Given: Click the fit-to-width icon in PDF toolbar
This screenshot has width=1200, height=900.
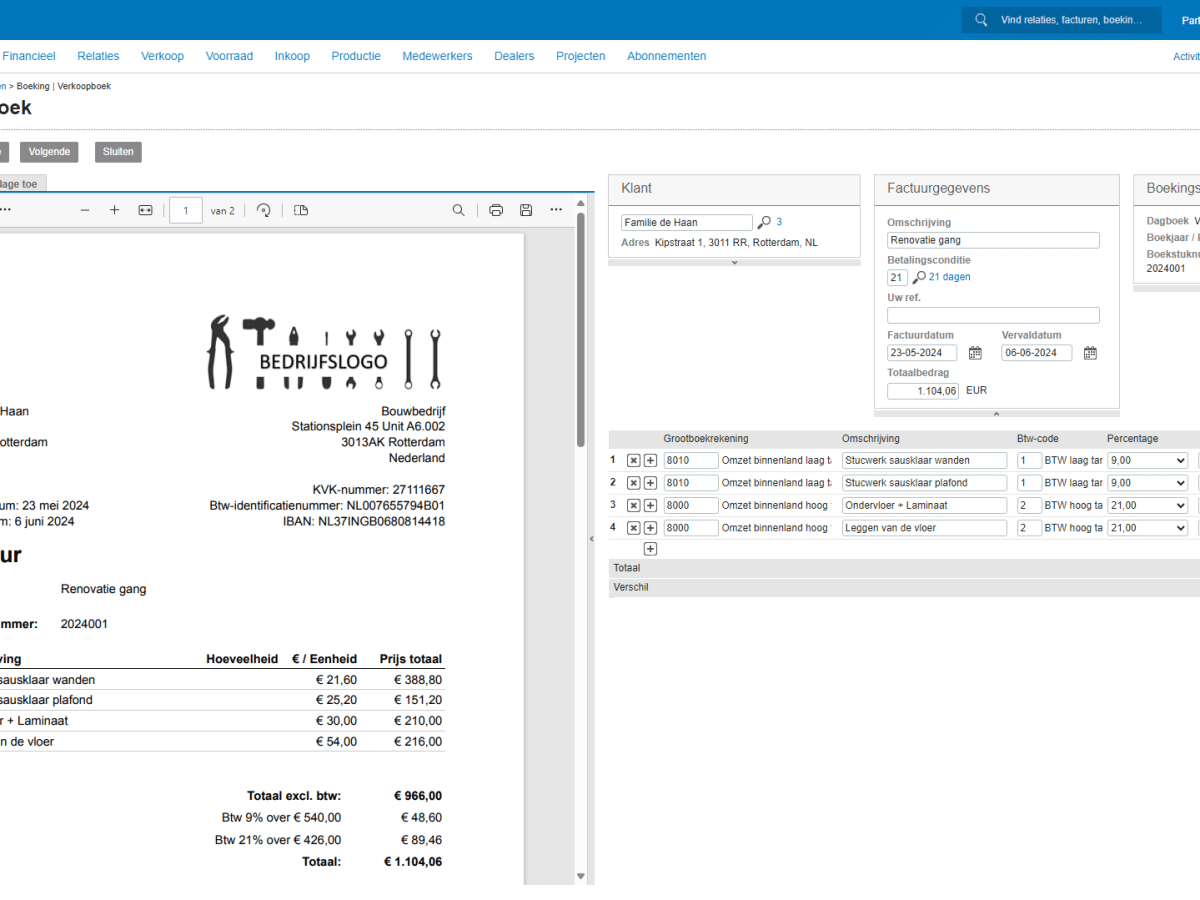Looking at the screenshot, I should pyautogui.click(x=145, y=210).
